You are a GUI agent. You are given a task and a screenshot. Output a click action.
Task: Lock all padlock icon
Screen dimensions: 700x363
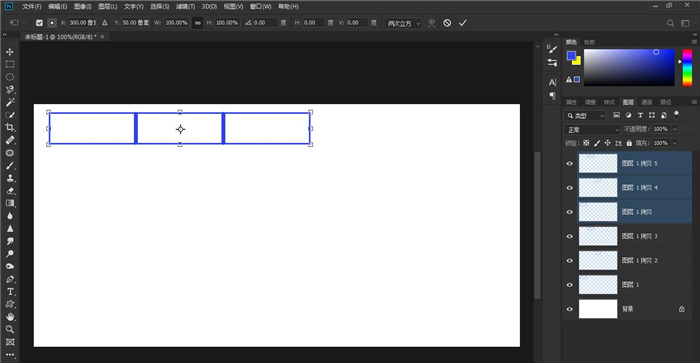(x=629, y=143)
